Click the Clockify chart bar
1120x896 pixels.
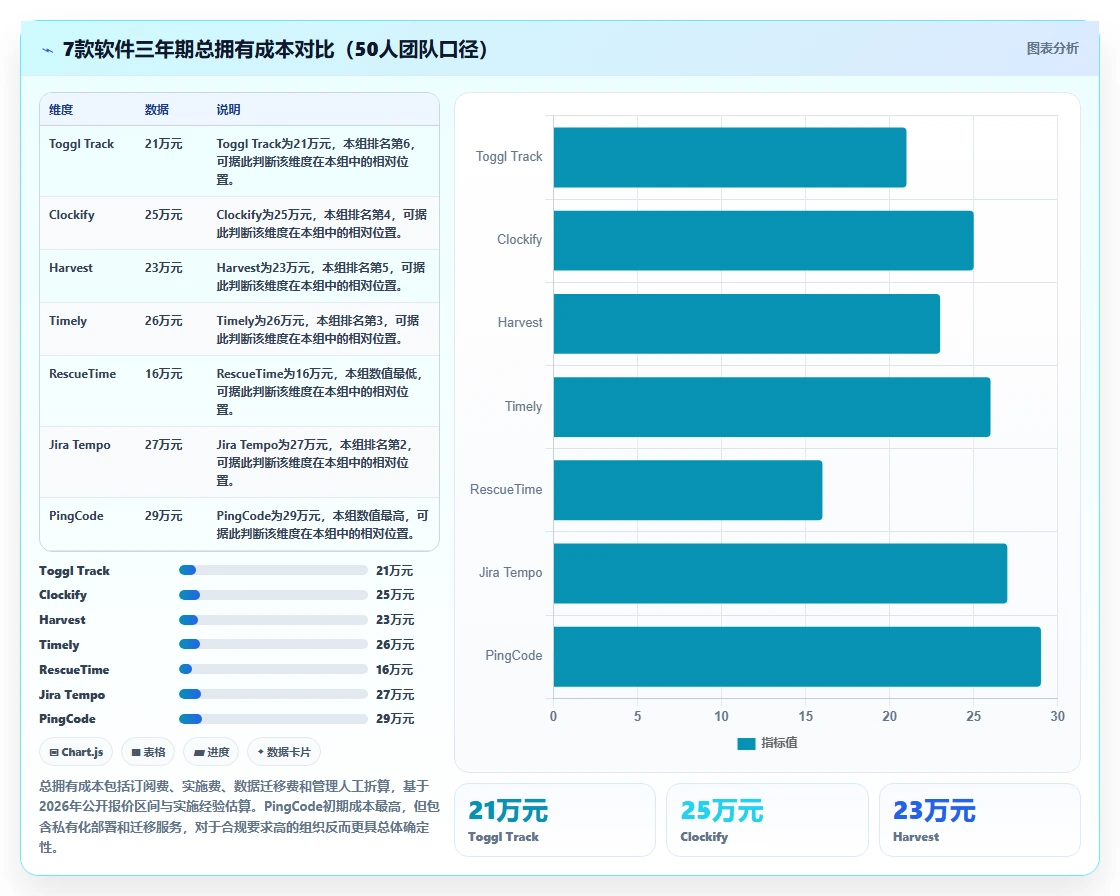pyautogui.click(x=764, y=240)
